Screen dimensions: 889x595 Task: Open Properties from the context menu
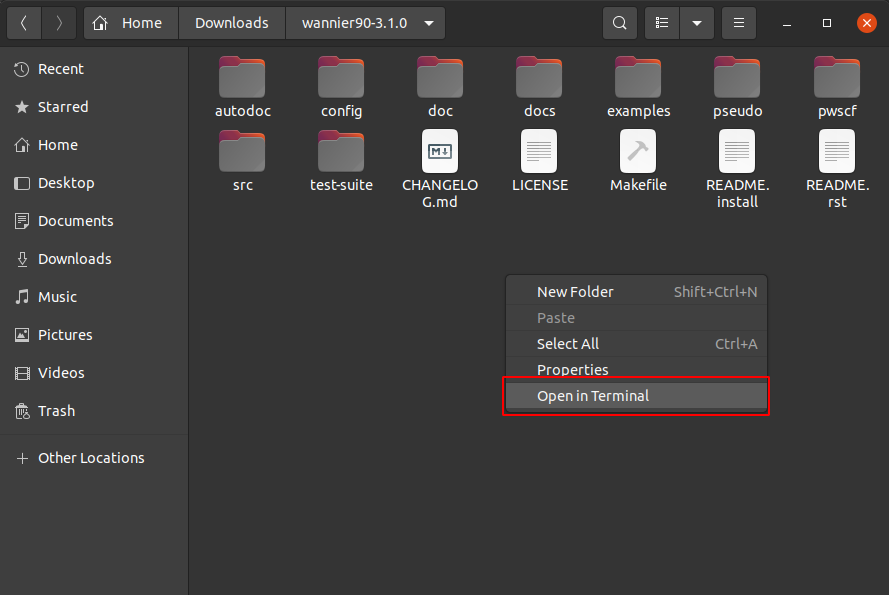pyautogui.click(x=573, y=369)
